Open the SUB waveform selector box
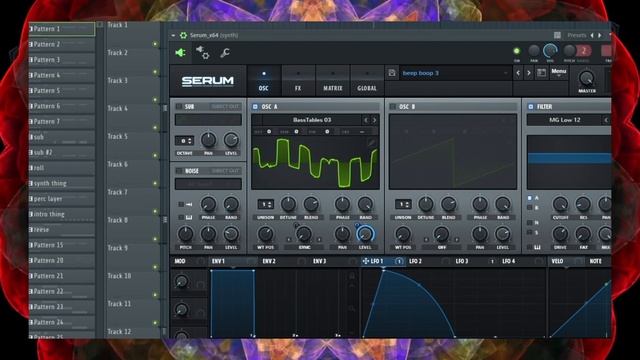This screenshot has height=360, width=640. coord(208,120)
